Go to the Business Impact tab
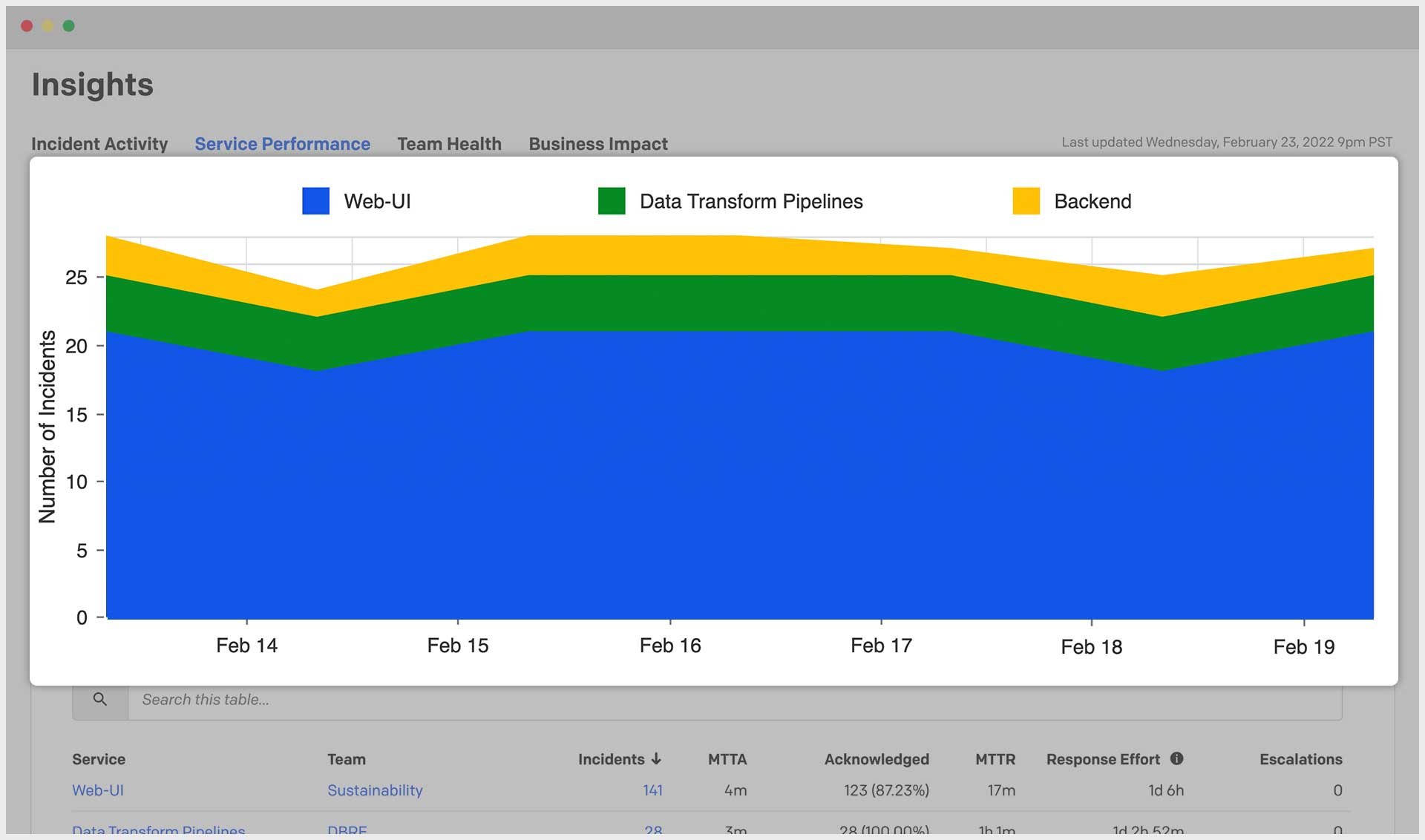Viewport: 1425px width, 840px height. click(598, 144)
